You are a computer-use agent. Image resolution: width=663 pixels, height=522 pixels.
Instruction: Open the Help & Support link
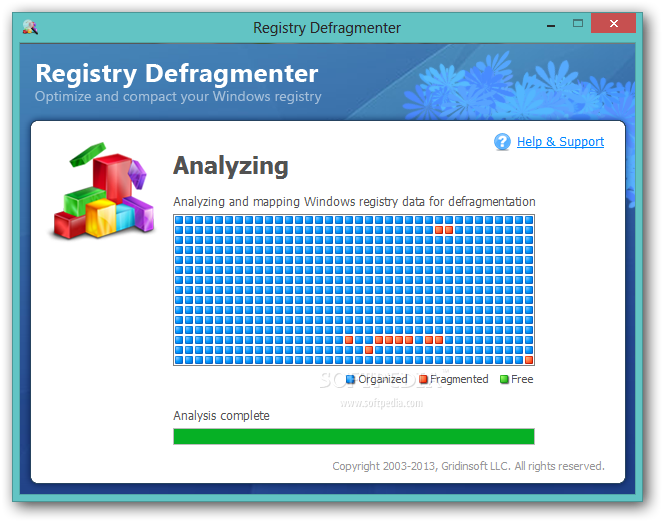click(560, 142)
